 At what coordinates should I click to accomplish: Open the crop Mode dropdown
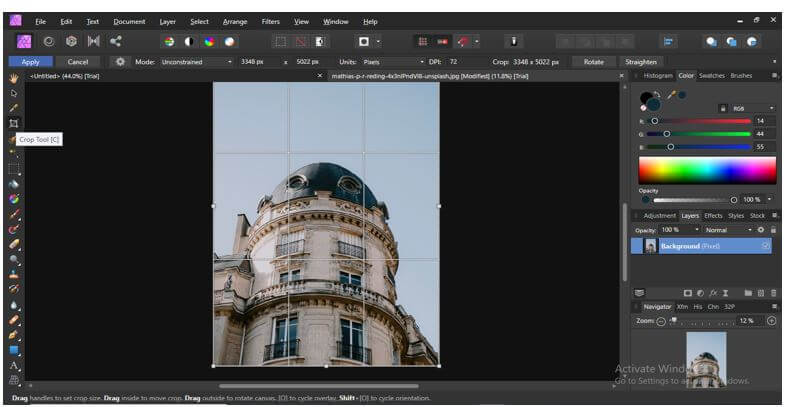coord(197,62)
